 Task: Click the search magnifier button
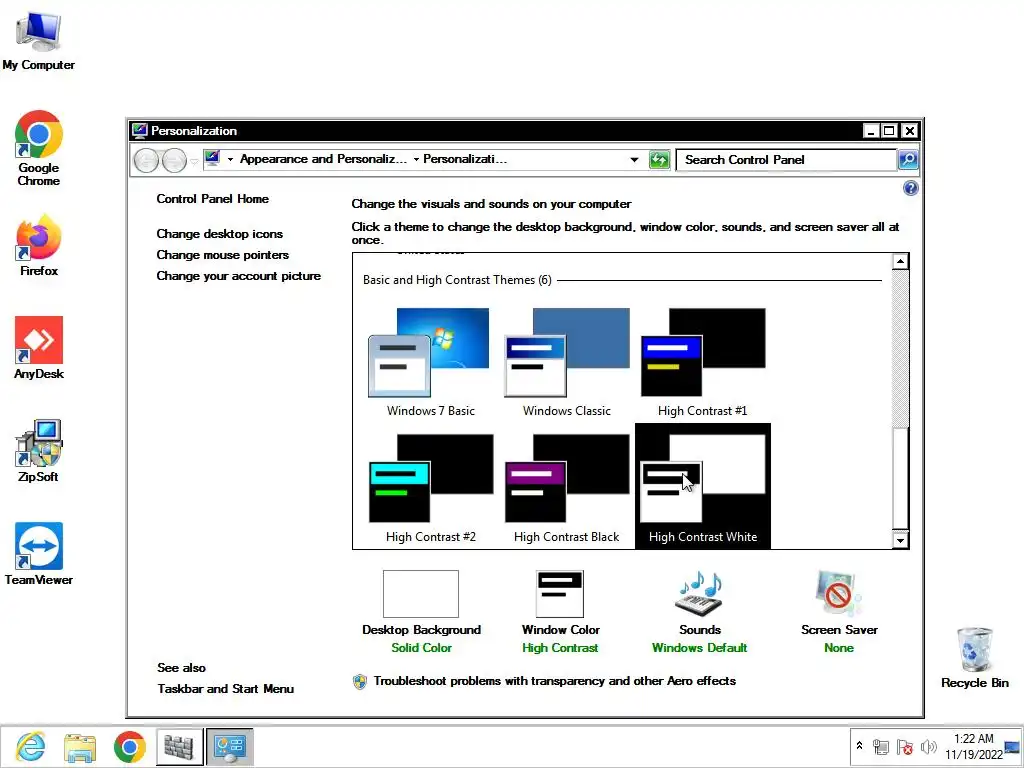tap(908, 159)
